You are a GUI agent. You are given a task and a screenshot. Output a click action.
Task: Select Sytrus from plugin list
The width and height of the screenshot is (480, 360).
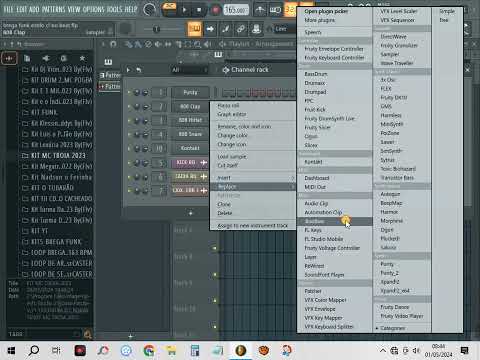[x=388, y=160]
